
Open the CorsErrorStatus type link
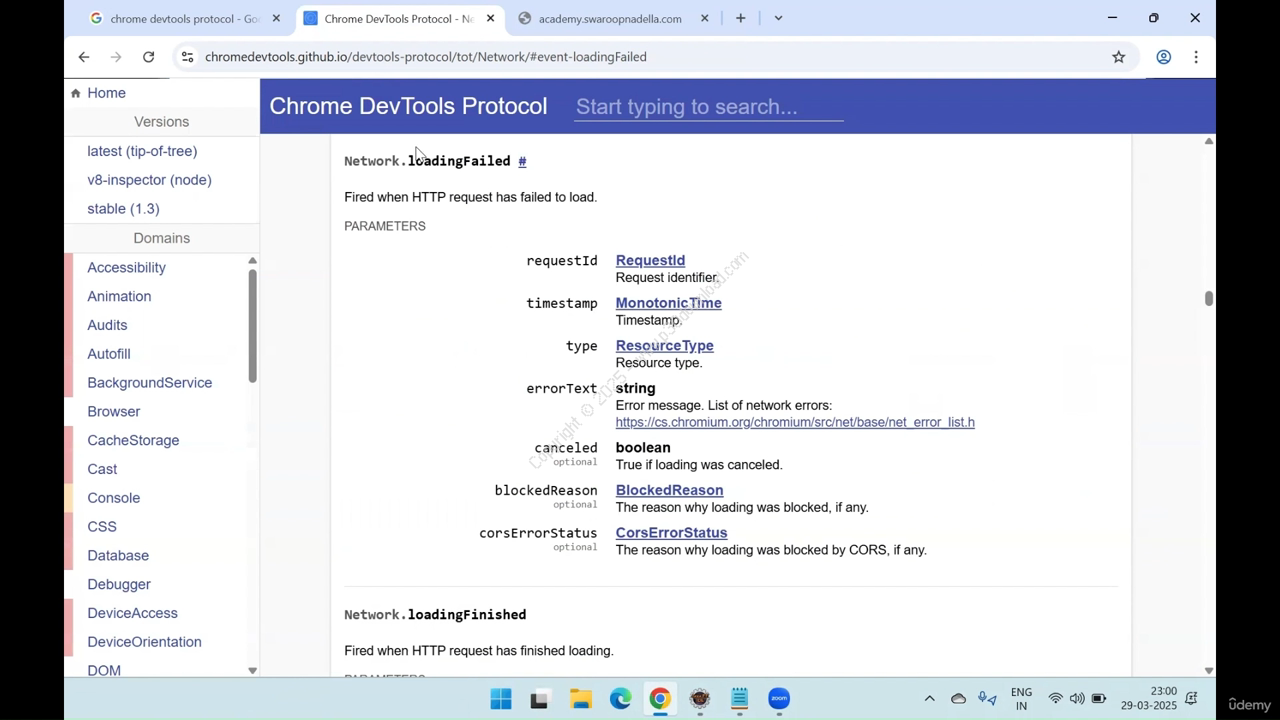pos(671,533)
